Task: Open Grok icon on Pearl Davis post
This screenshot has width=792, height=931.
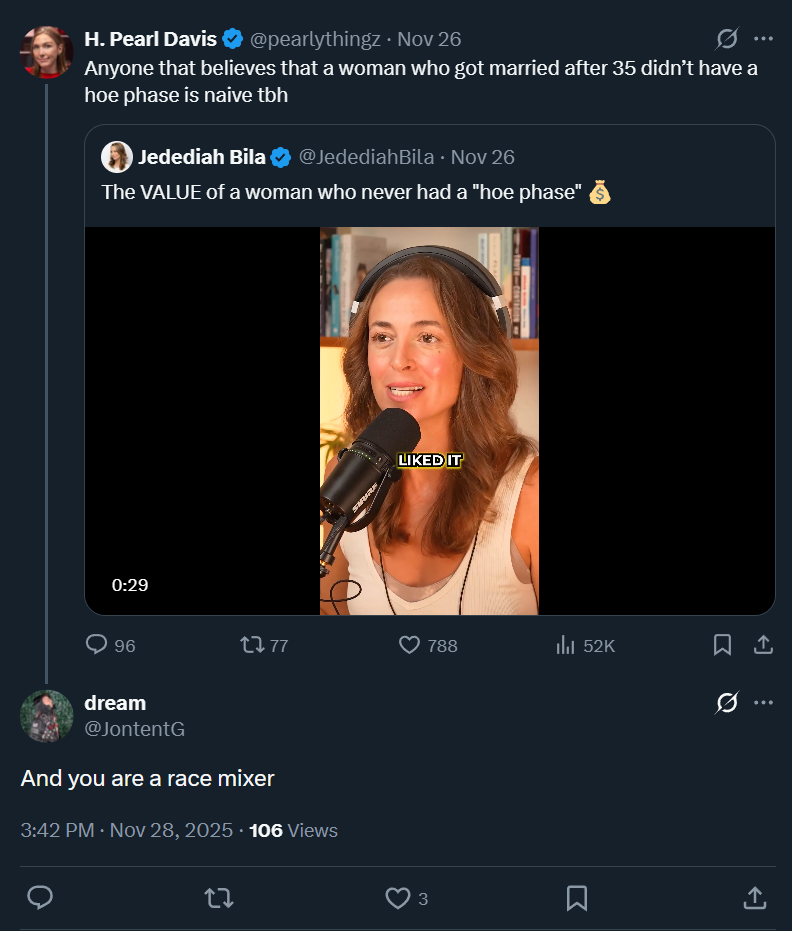Action: 727,39
